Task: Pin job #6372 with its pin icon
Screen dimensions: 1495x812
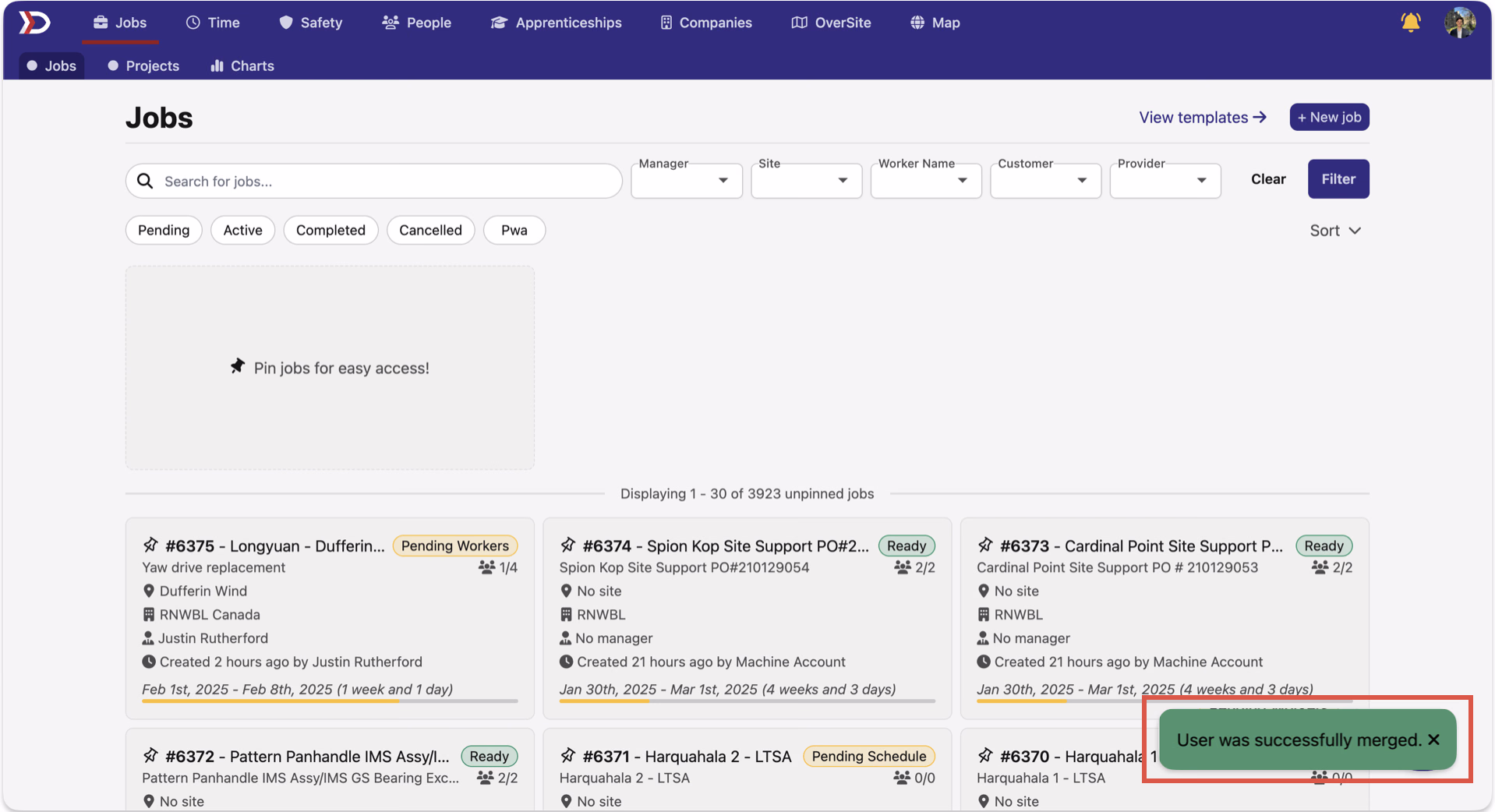Action: tap(150, 755)
